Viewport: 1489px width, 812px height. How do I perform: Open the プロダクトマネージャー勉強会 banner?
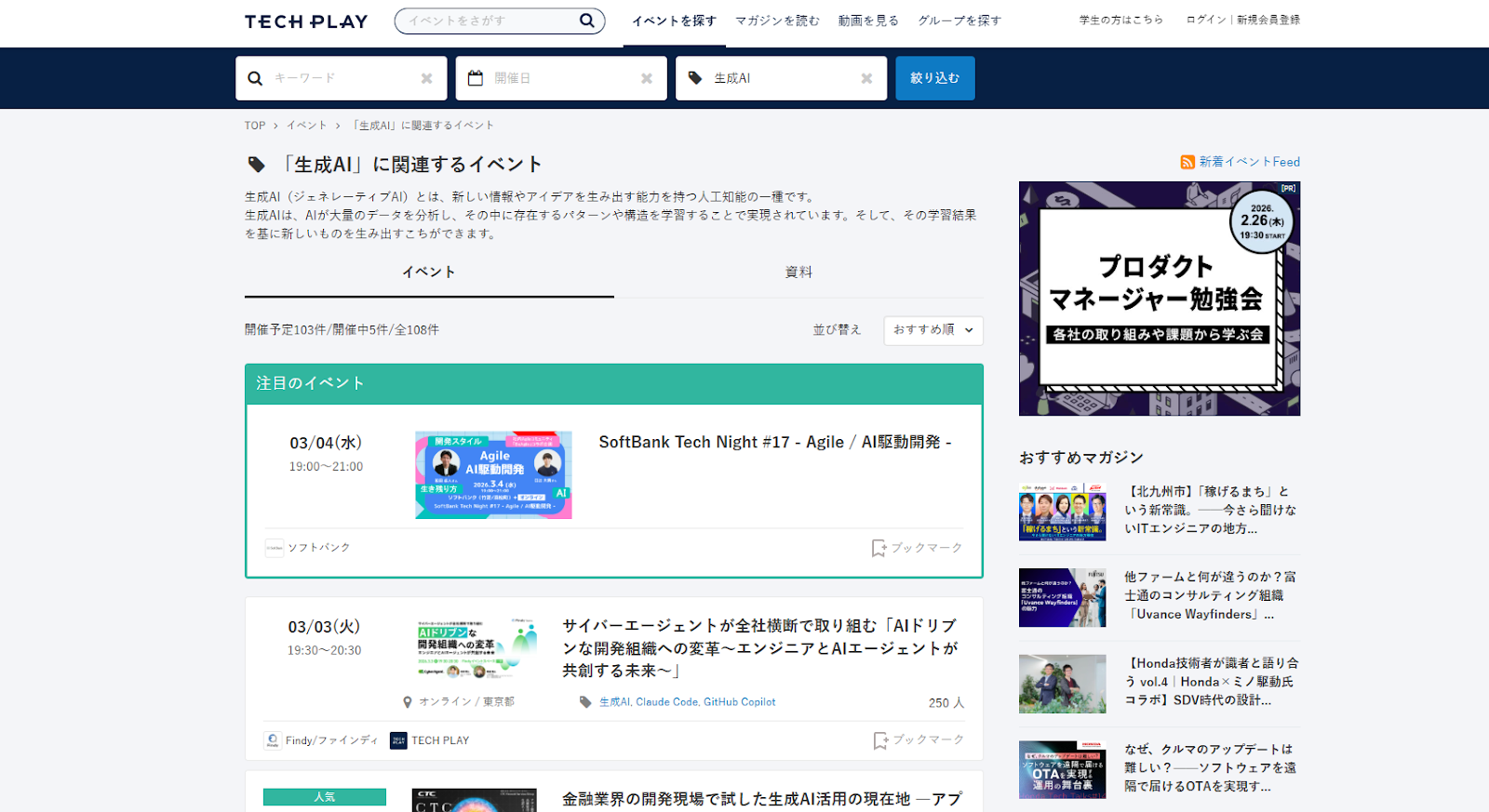[1159, 299]
